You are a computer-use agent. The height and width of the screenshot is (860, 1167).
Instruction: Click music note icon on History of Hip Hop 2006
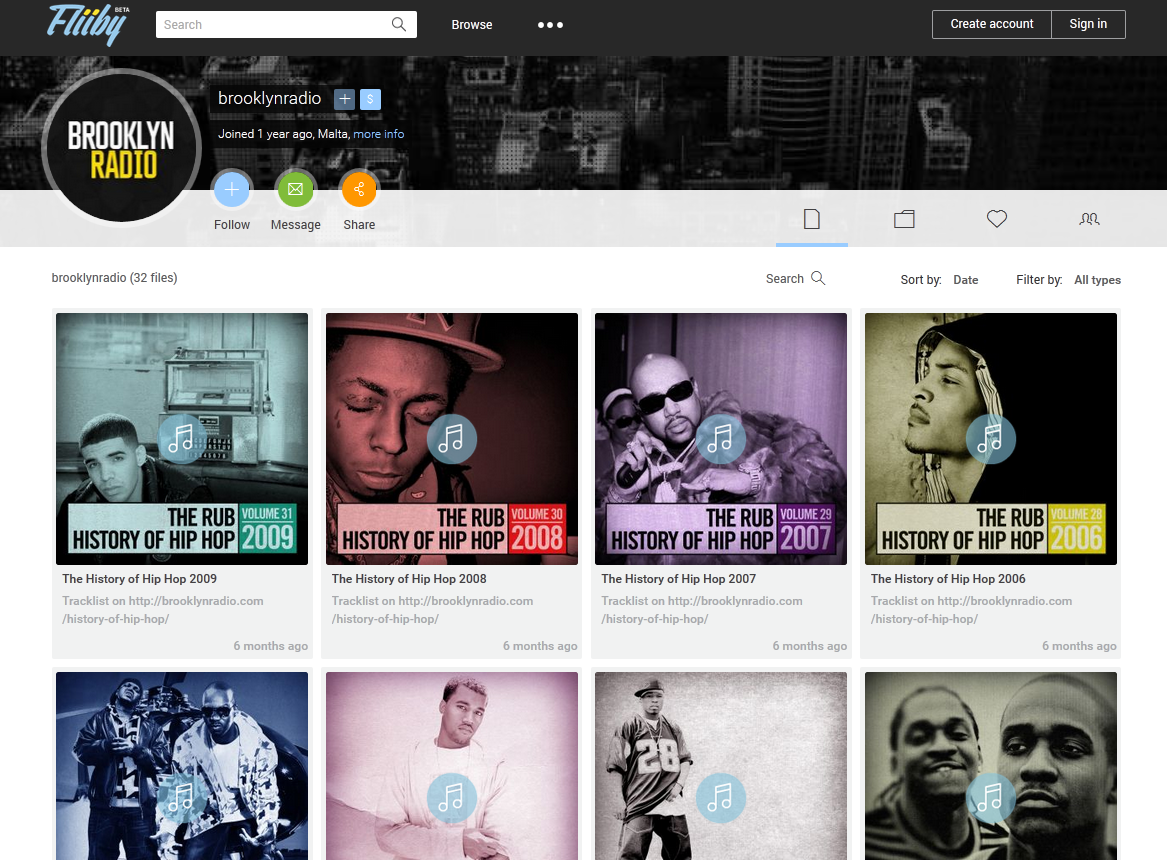coord(991,439)
